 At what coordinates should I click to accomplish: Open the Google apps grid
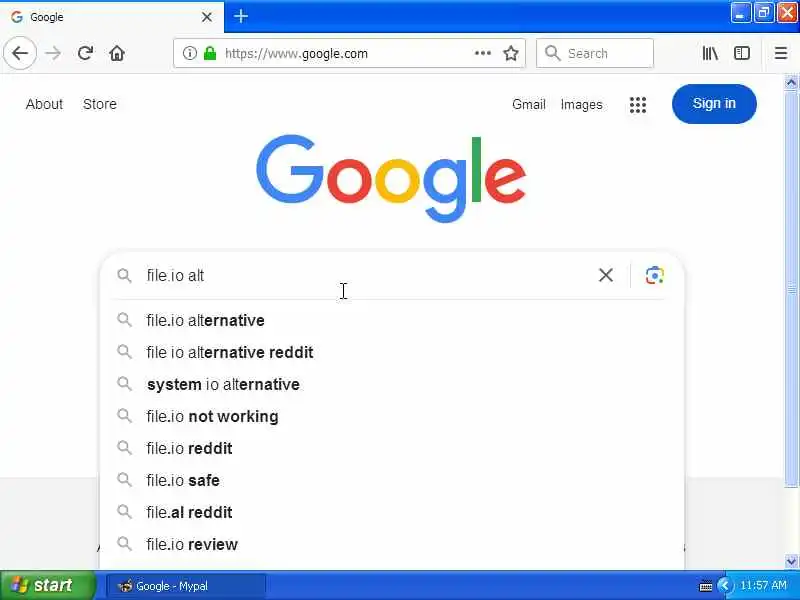click(638, 104)
